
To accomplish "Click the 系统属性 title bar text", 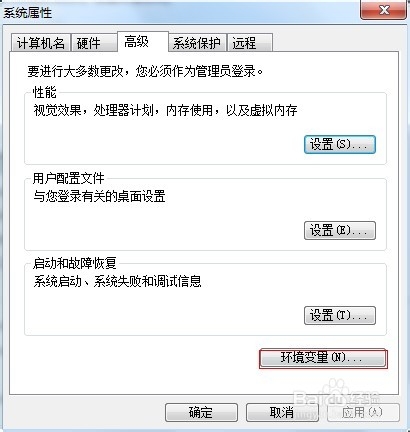I will pyautogui.click(x=28, y=13).
